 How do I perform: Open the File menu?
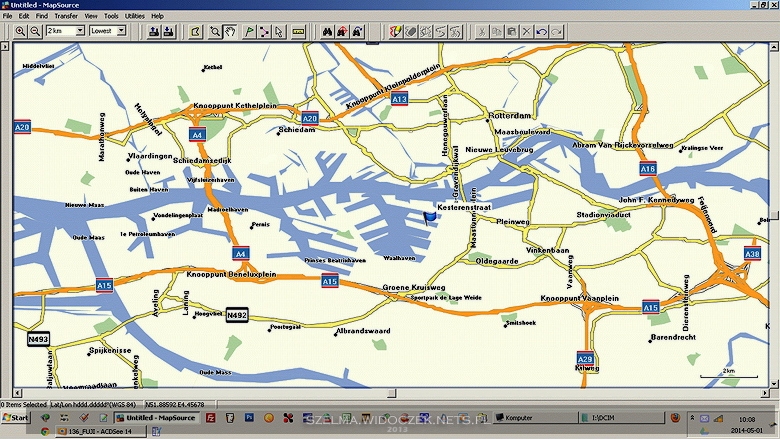[7, 16]
